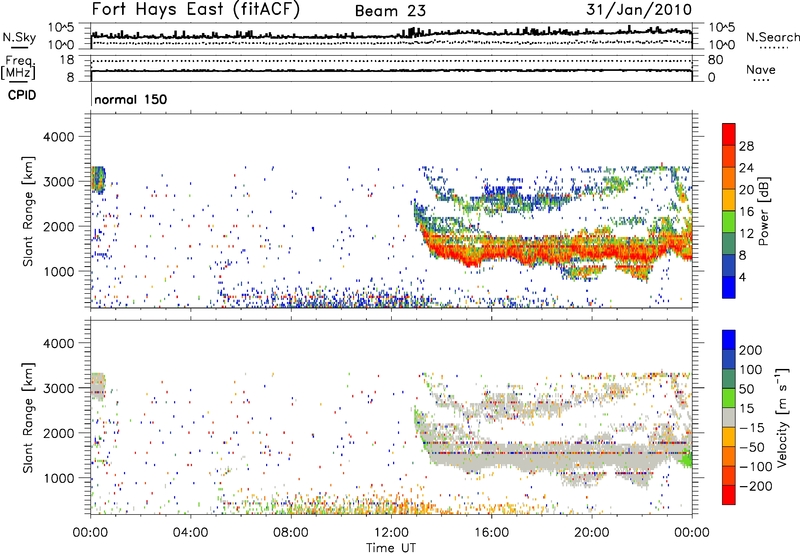800x554 pixels.
Task: Click the 'N.Search' legend label
Action: pyautogui.click(x=772, y=37)
